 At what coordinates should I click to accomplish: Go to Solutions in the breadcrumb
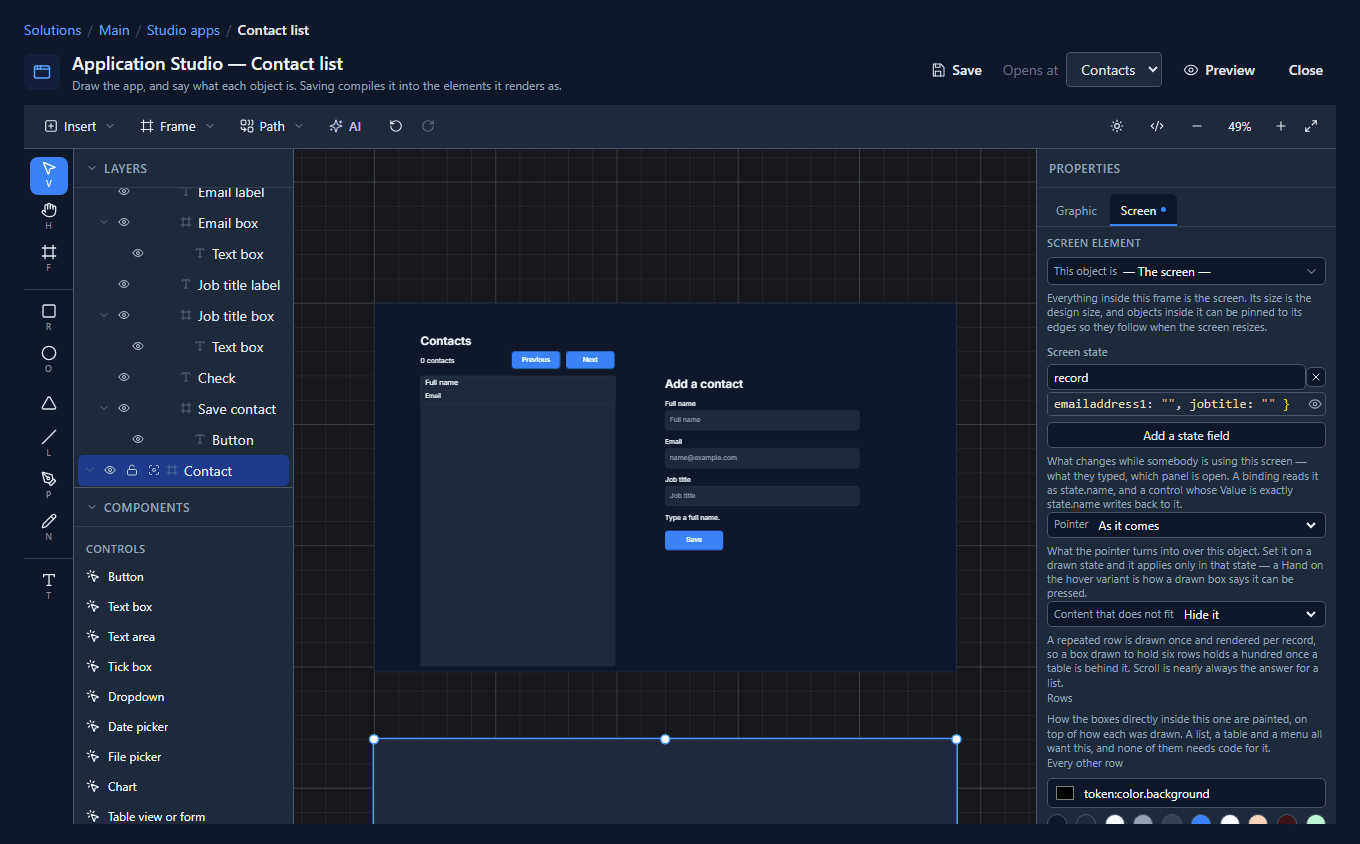(x=52, y=30)
